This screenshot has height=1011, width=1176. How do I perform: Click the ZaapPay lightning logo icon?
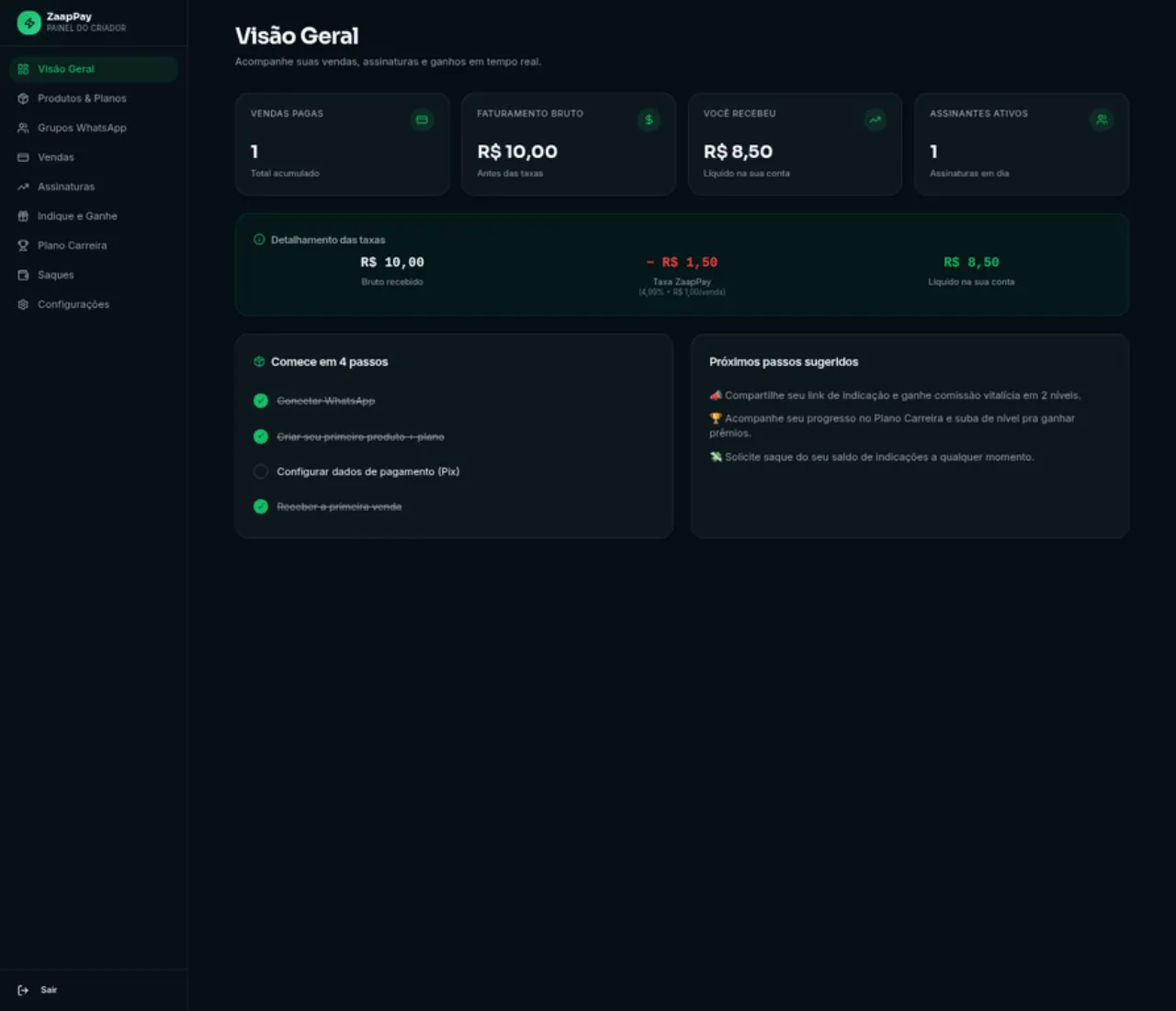click(x=29, y=22)
